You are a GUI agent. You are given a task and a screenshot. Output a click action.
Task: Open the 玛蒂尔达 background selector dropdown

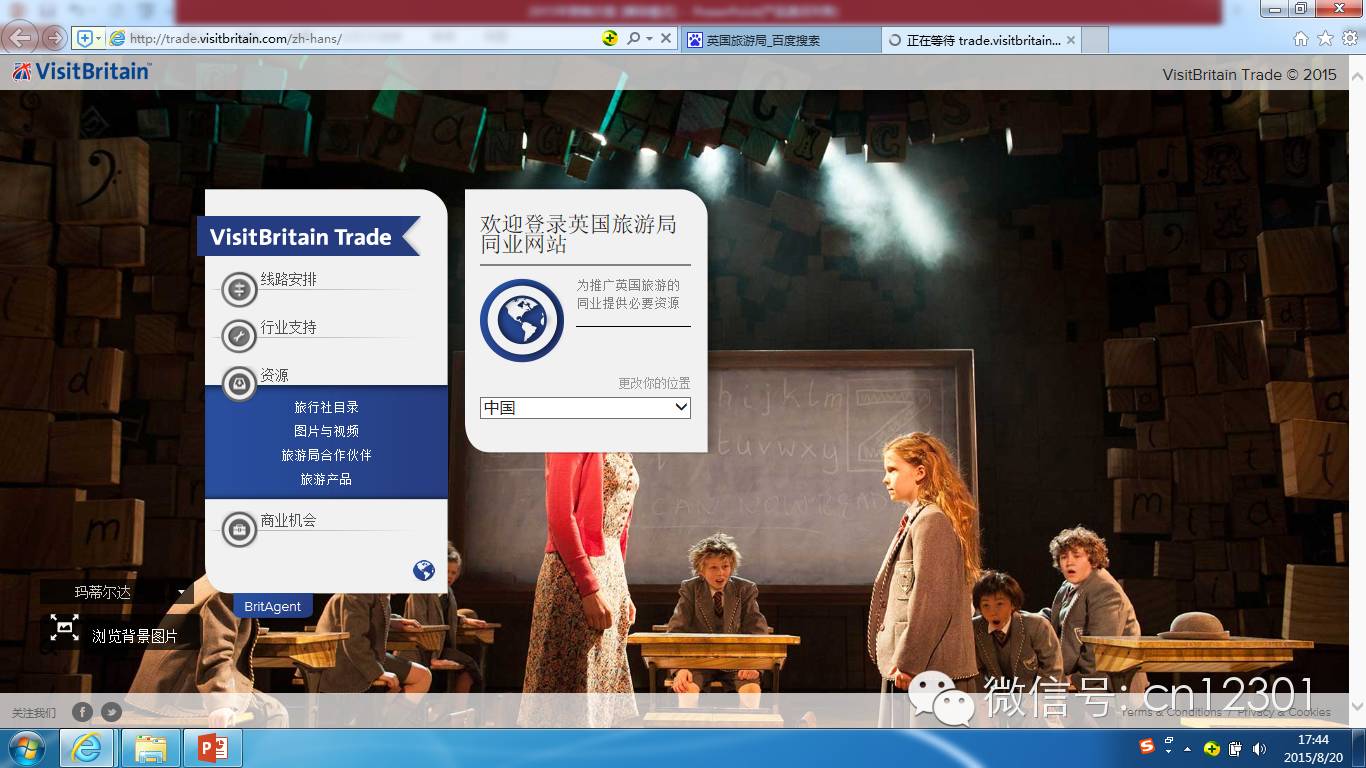116,592
